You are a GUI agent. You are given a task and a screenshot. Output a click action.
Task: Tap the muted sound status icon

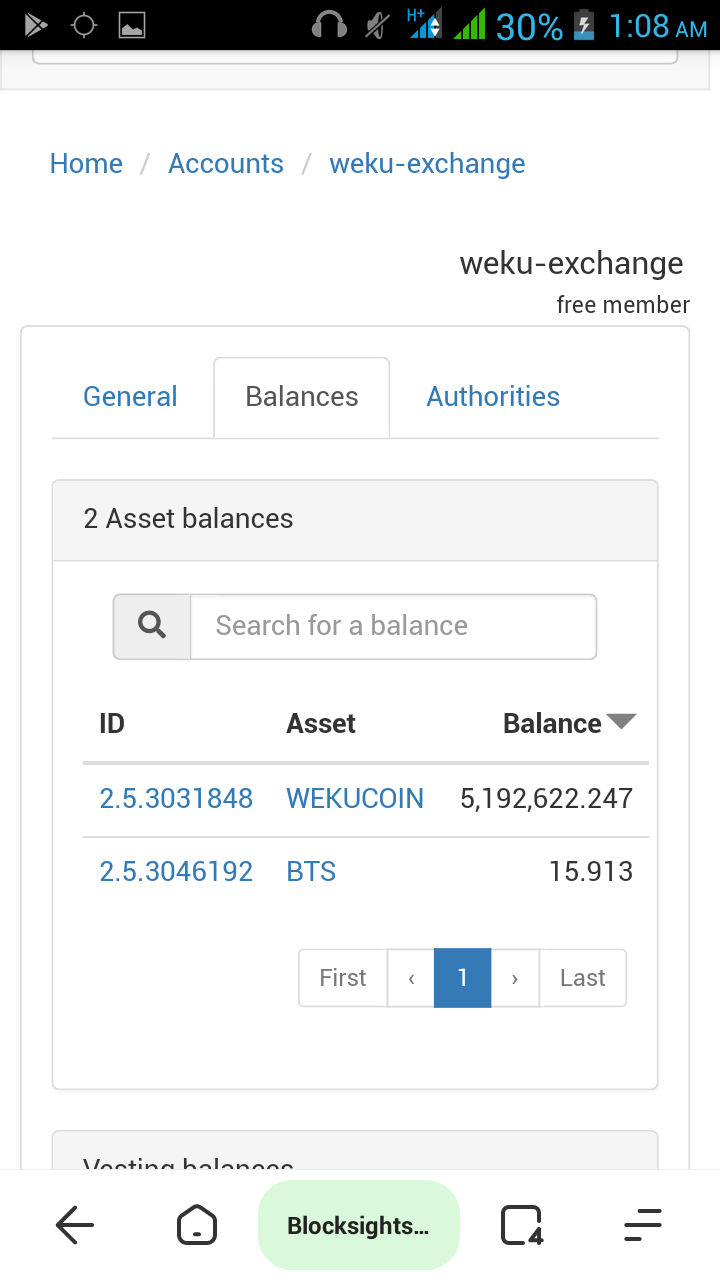(x=377, y=25)
